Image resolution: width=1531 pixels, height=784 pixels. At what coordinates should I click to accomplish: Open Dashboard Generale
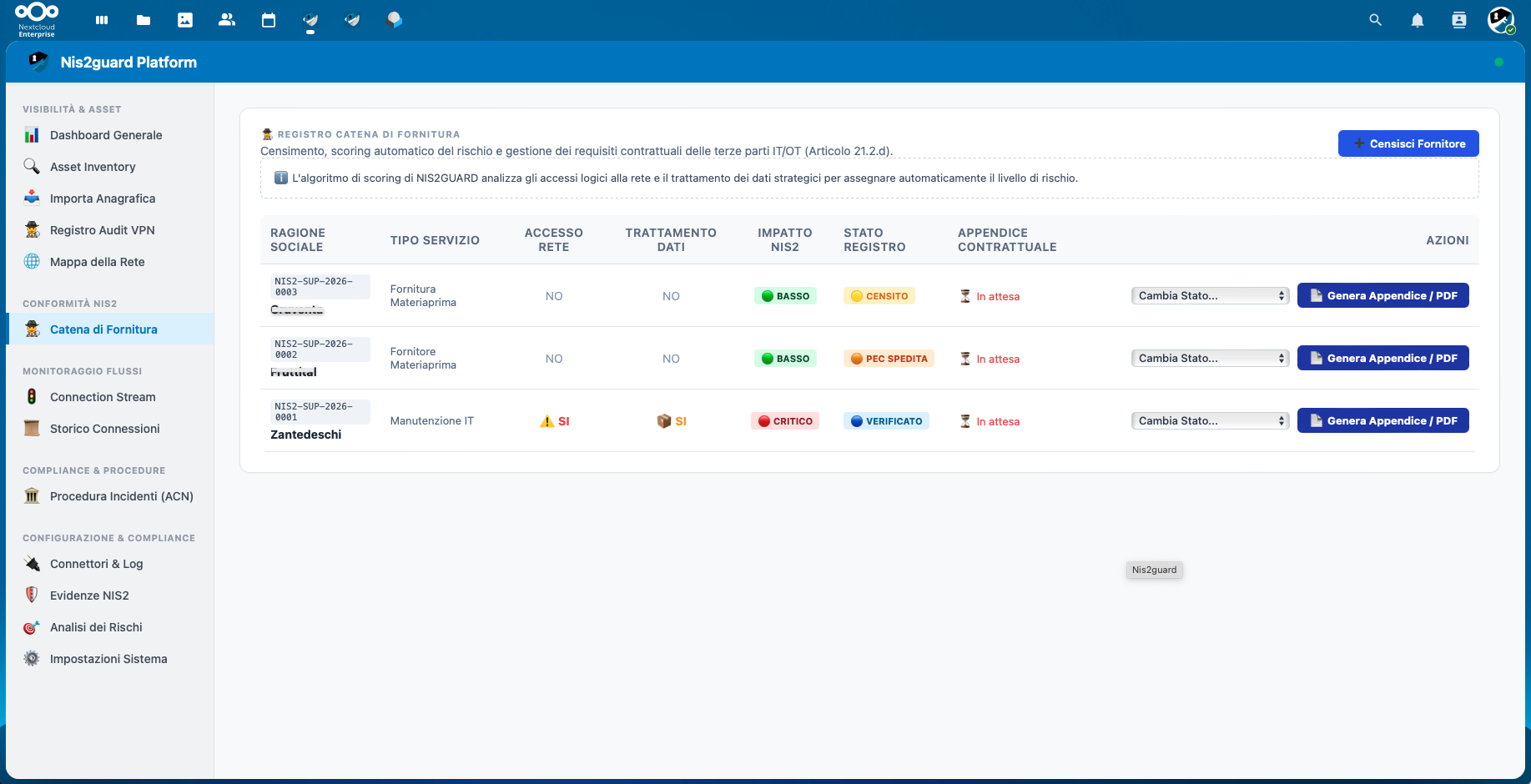[x=109, y=135]
